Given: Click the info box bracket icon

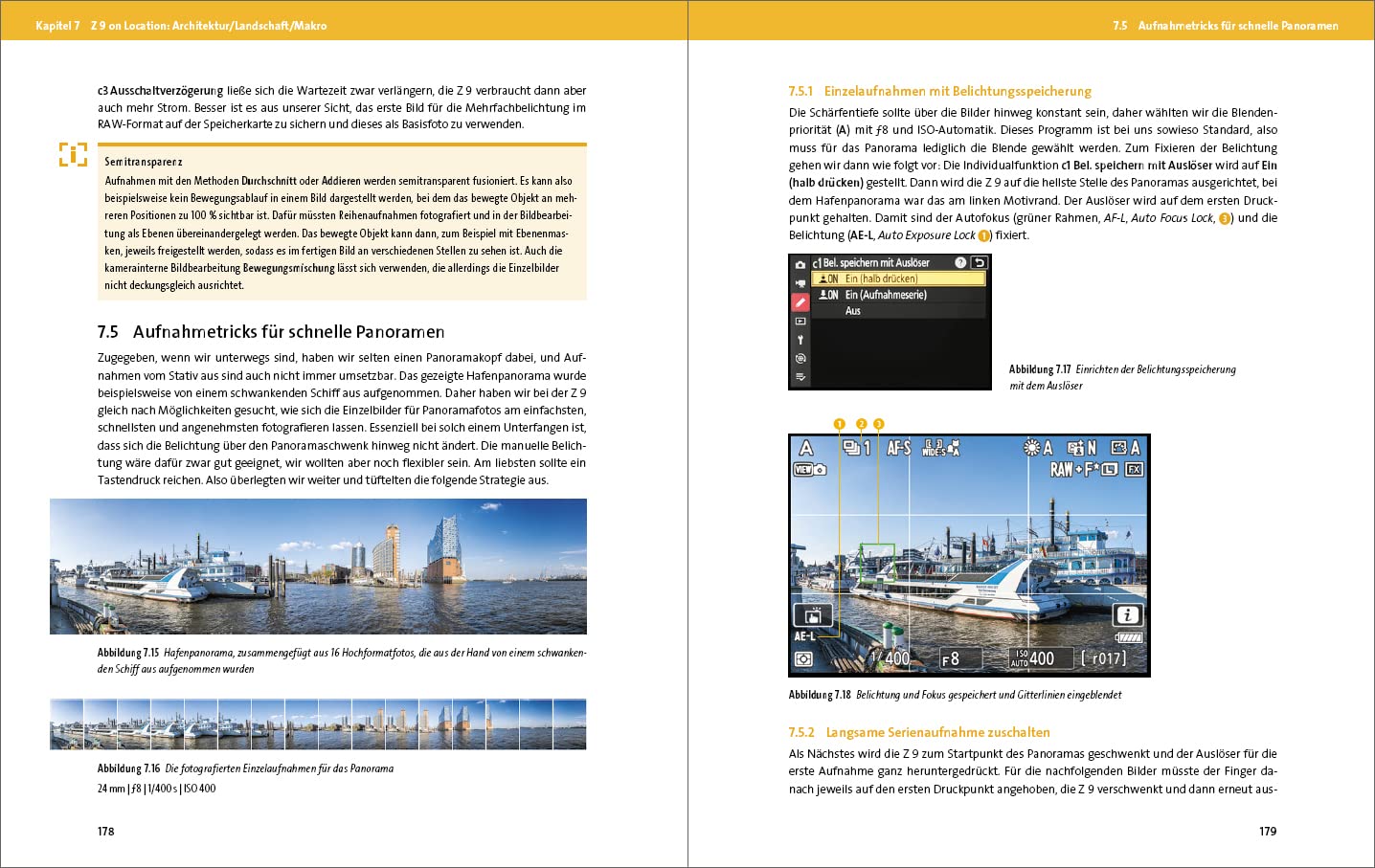Looking at the screenshot, I should coord(73,154).
